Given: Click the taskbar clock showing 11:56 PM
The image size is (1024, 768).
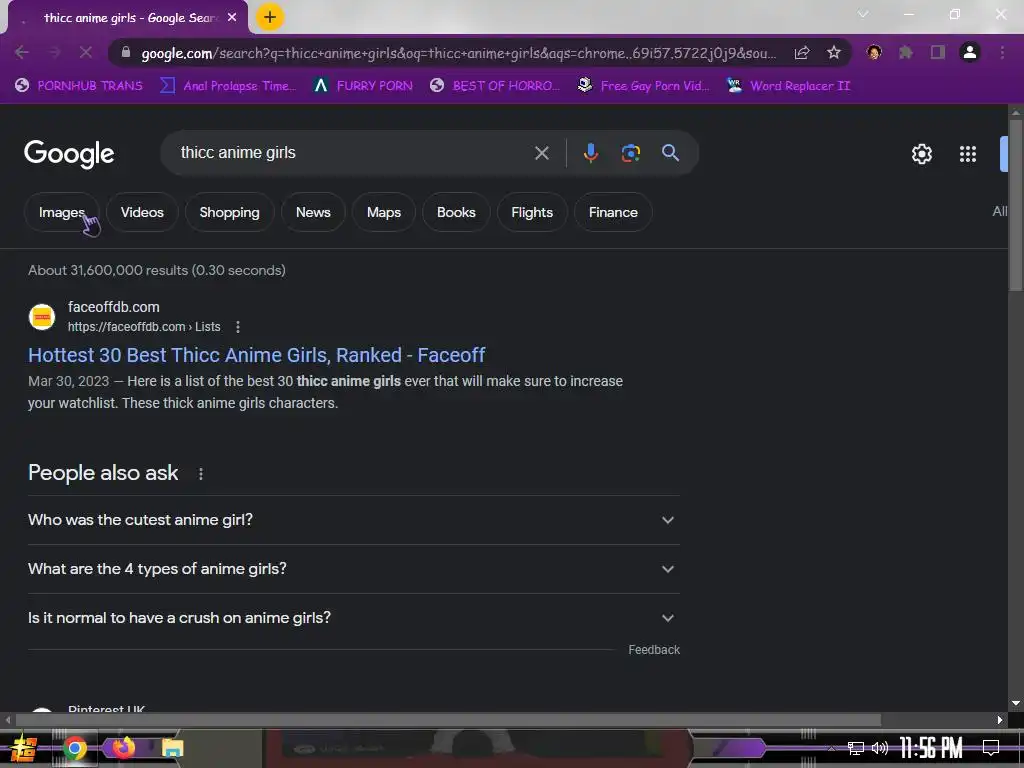Looking at the screenshot, I should point(931,748).
